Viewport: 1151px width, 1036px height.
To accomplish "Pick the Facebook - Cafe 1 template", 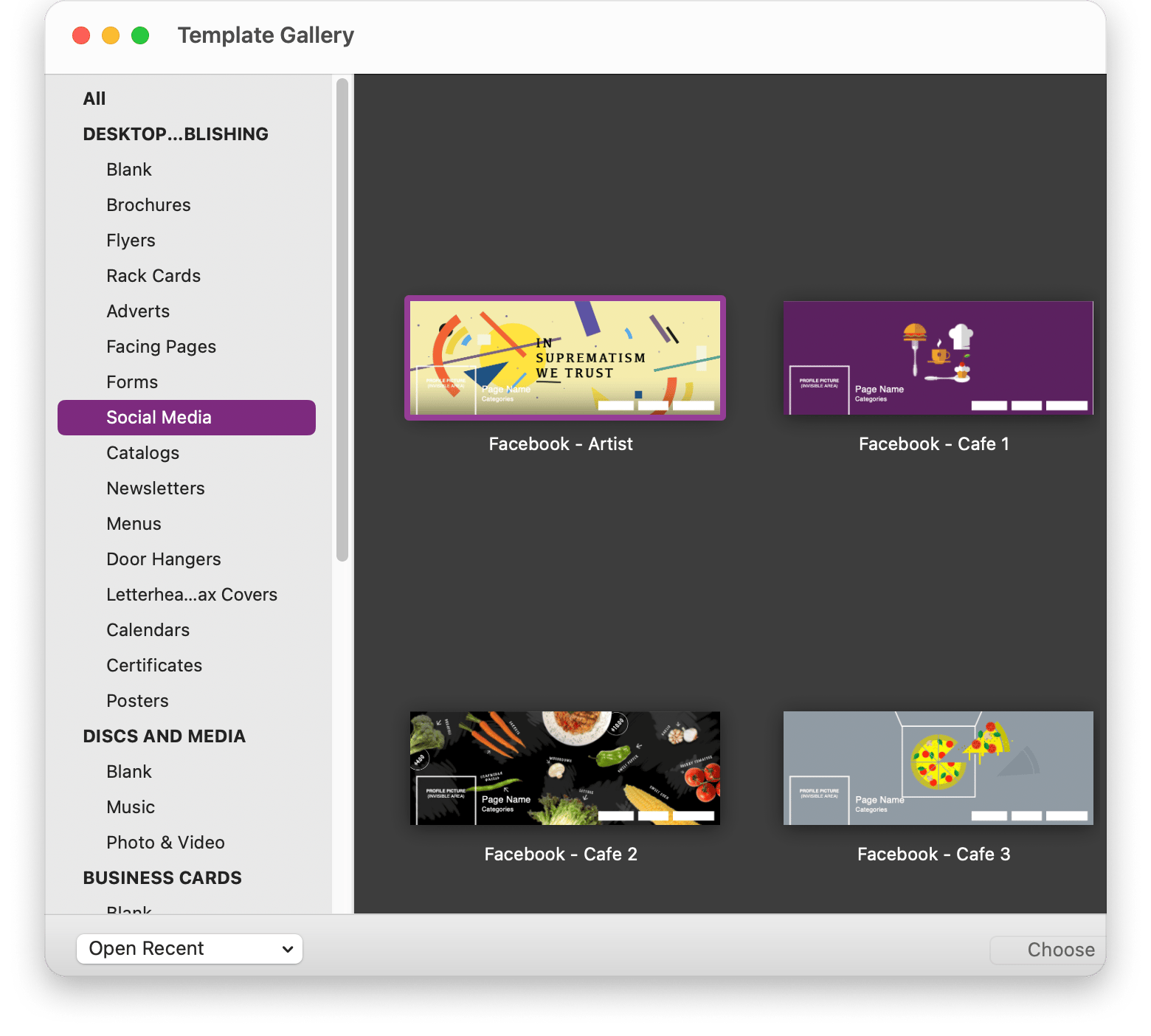I will [937, 358].
